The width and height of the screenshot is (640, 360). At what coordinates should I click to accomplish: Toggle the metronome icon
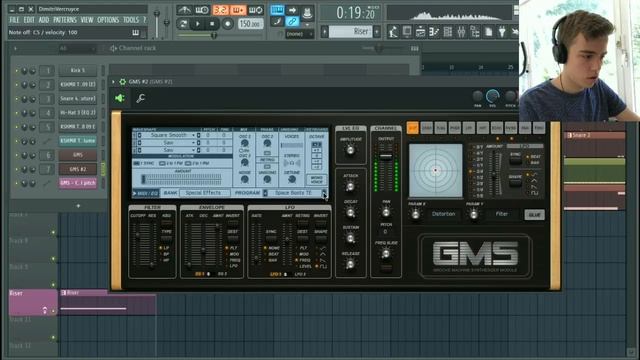185,10
